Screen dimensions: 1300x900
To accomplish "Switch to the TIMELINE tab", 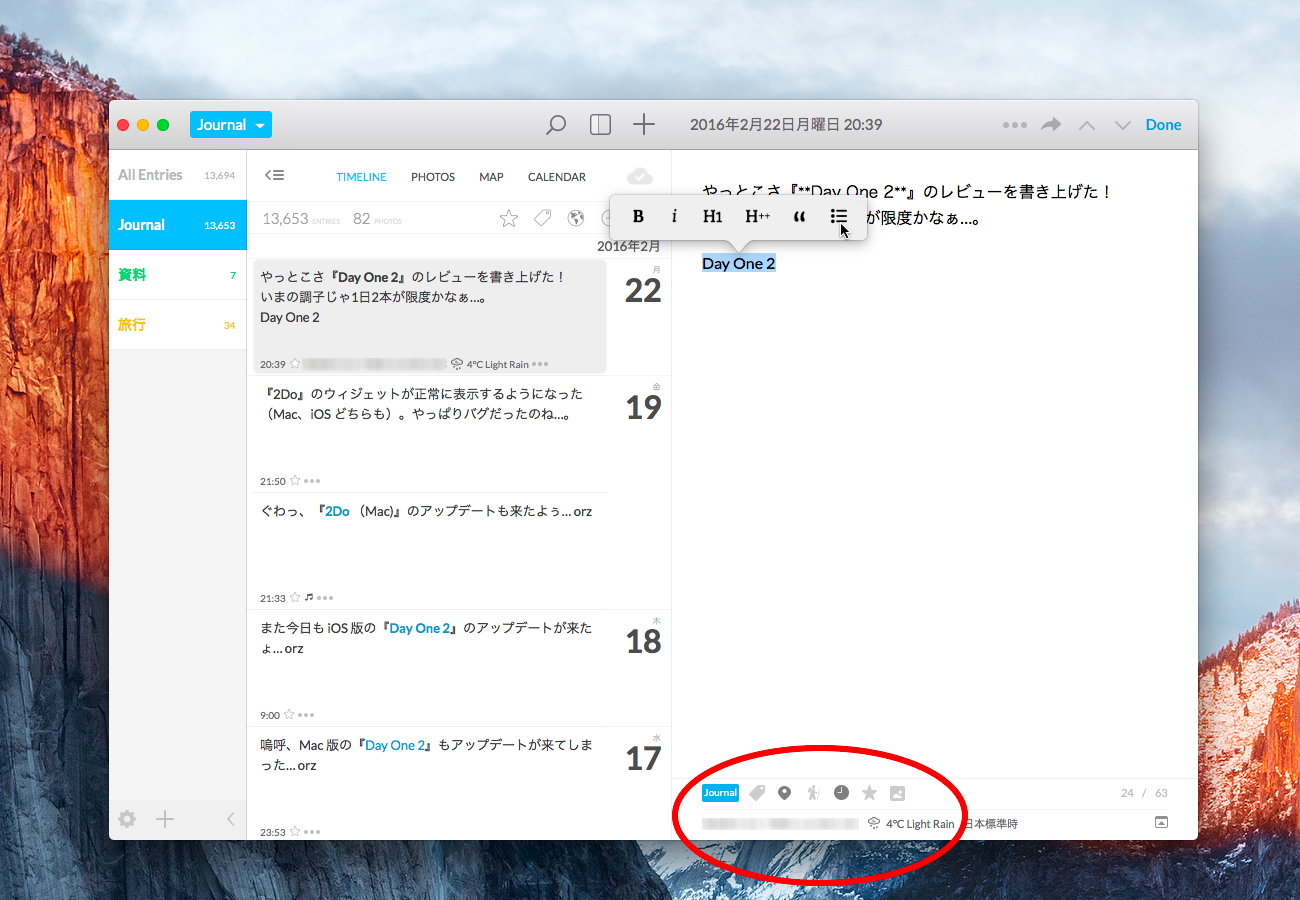I will pos(361,177).
